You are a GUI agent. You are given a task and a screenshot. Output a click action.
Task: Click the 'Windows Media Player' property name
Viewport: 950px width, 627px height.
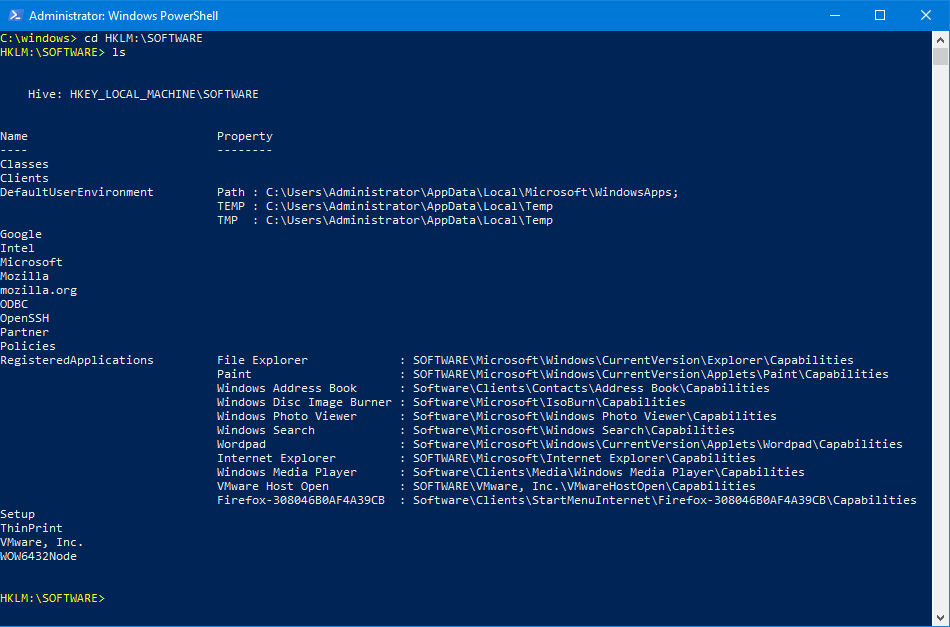point(287,472)
